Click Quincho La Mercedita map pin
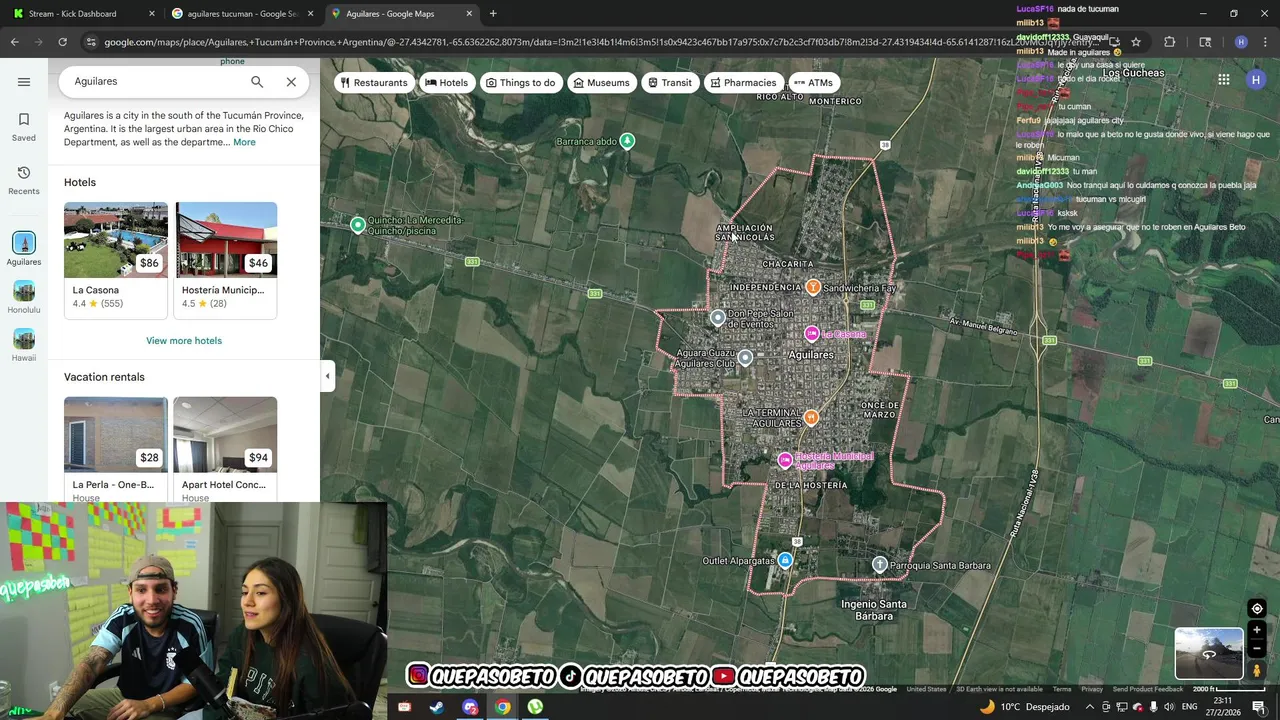 [x=358, y=225]
